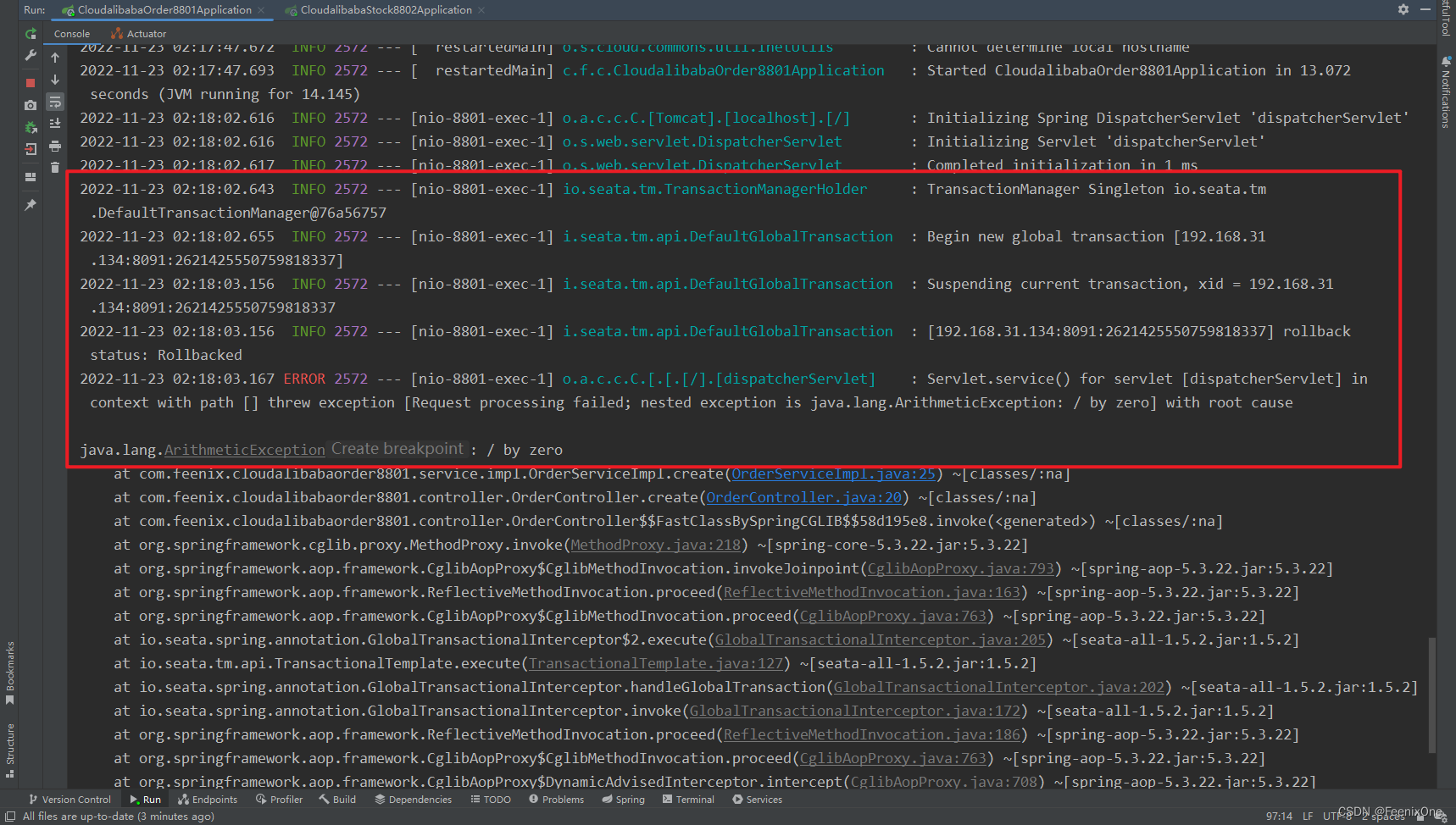The height and width of the screenshot is (825, 1456).
Task: Click the io.seata.tm.TransactionManagerHolder logger name
Action: click(x=714, y=190)
